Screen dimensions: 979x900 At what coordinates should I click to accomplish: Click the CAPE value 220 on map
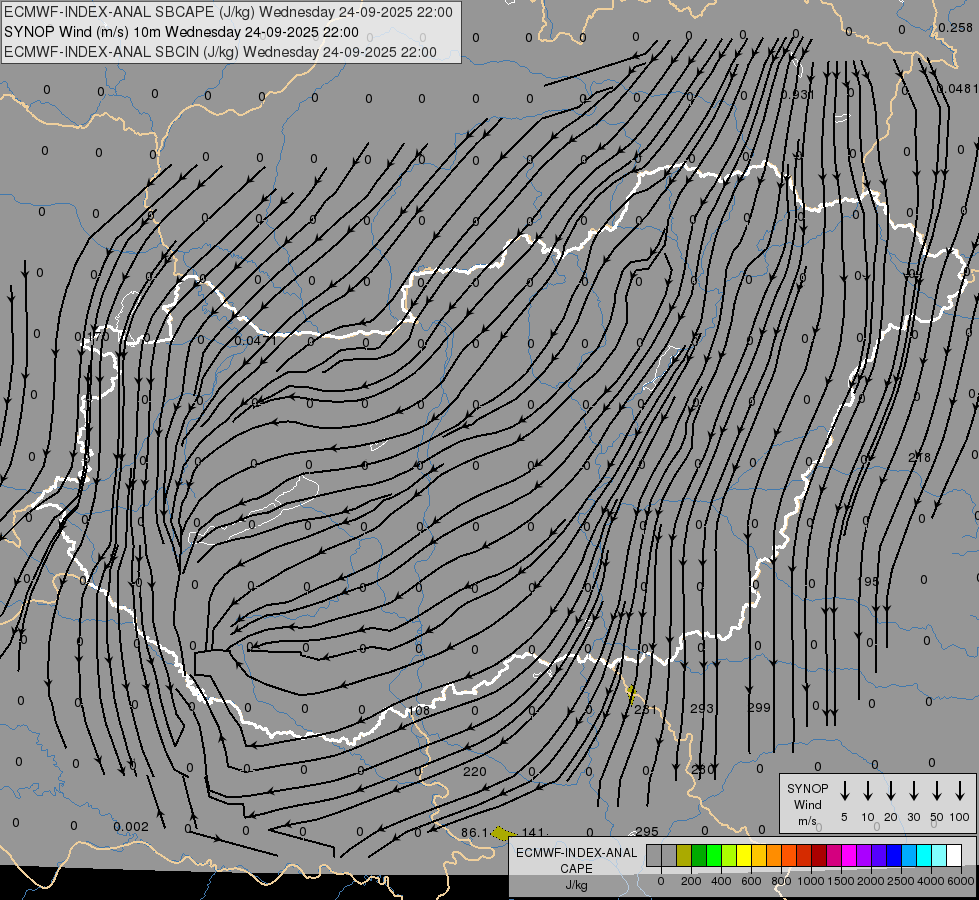475,771
